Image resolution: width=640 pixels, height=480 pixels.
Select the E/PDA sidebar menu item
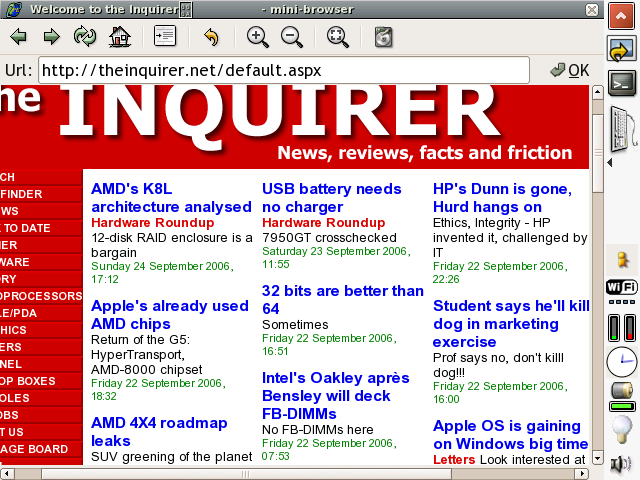click(41, 313)
